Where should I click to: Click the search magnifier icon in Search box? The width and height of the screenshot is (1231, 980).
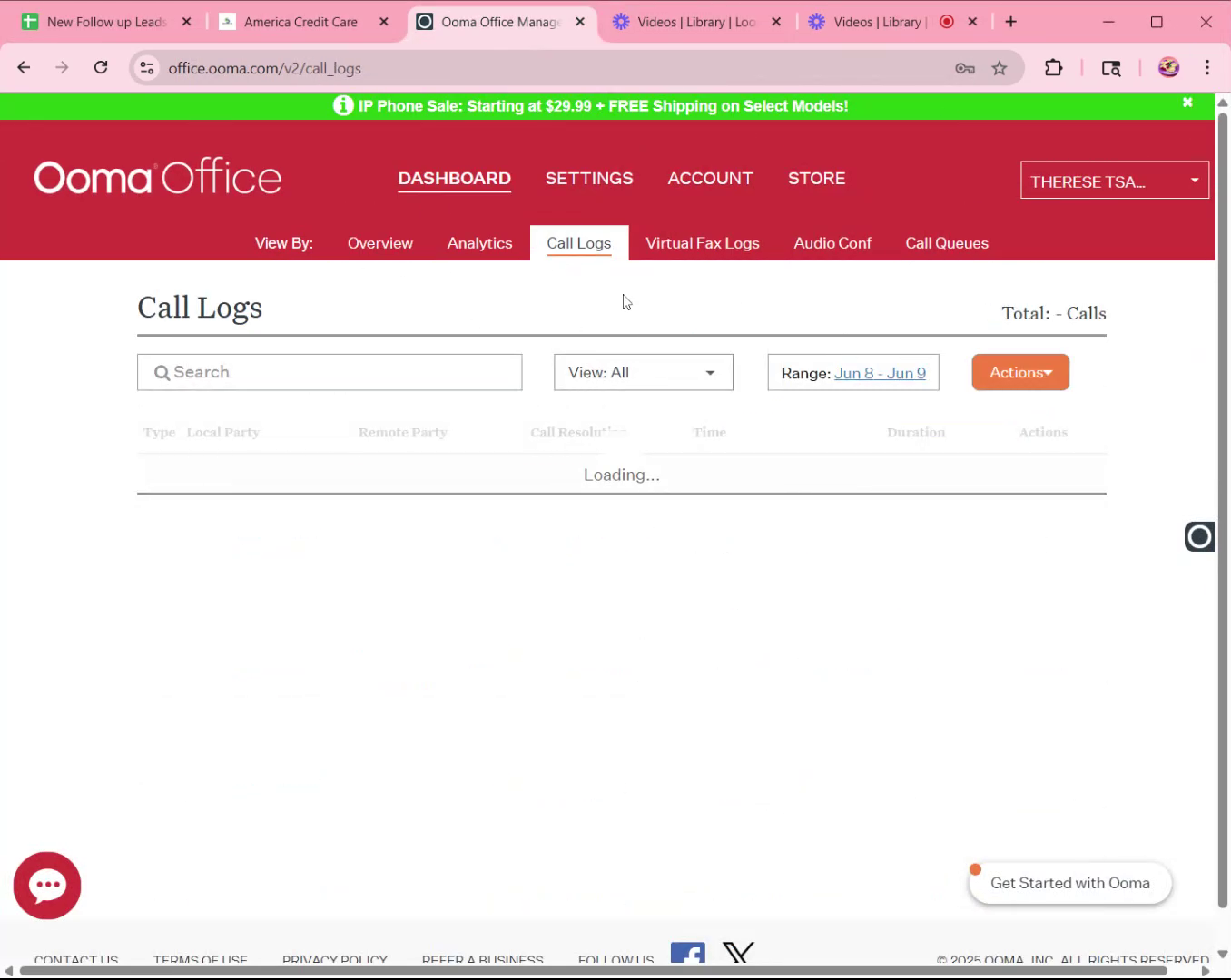tap(162, 373)
